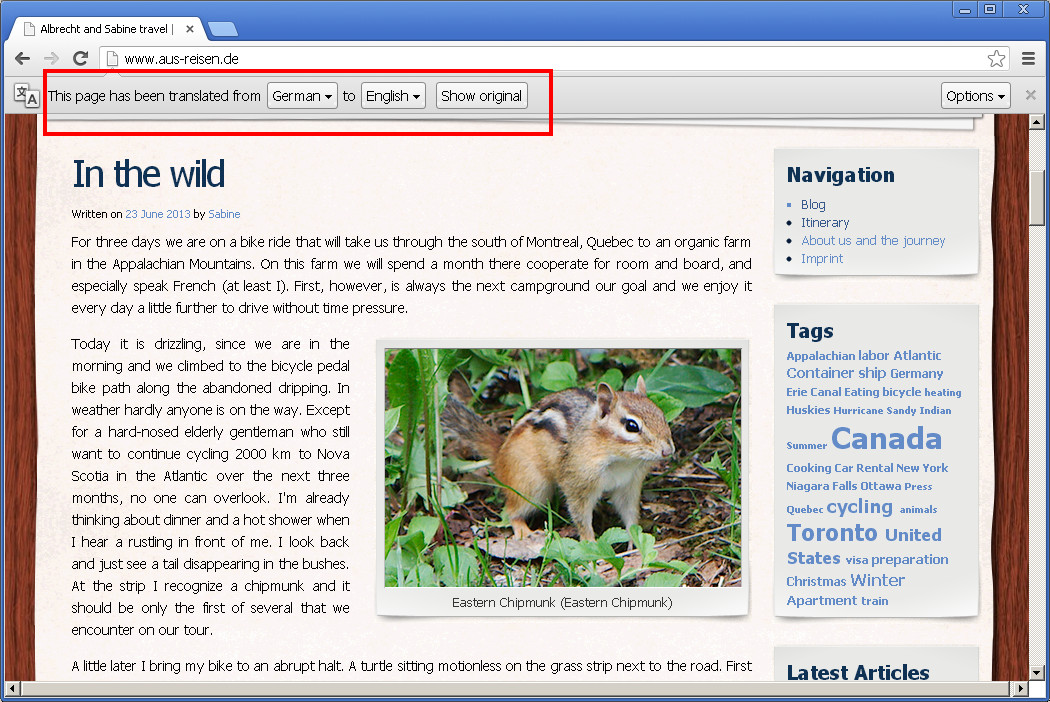The image size is (1050, 702).
Task: Dismiss the translation bar with X
Action: [1030, 96]
